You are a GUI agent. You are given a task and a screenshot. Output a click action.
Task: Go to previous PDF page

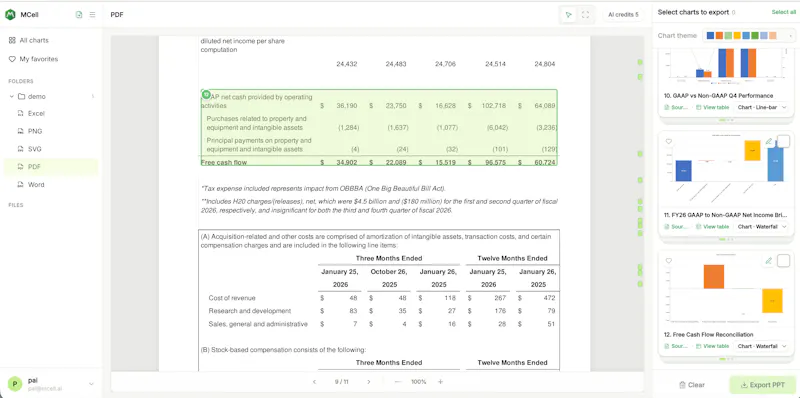click(x=314, y=382)
